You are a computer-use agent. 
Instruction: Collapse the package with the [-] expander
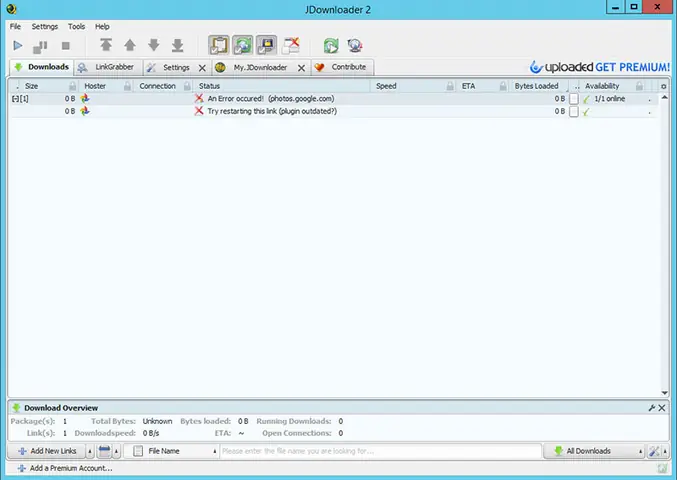[x=15, y=99]
